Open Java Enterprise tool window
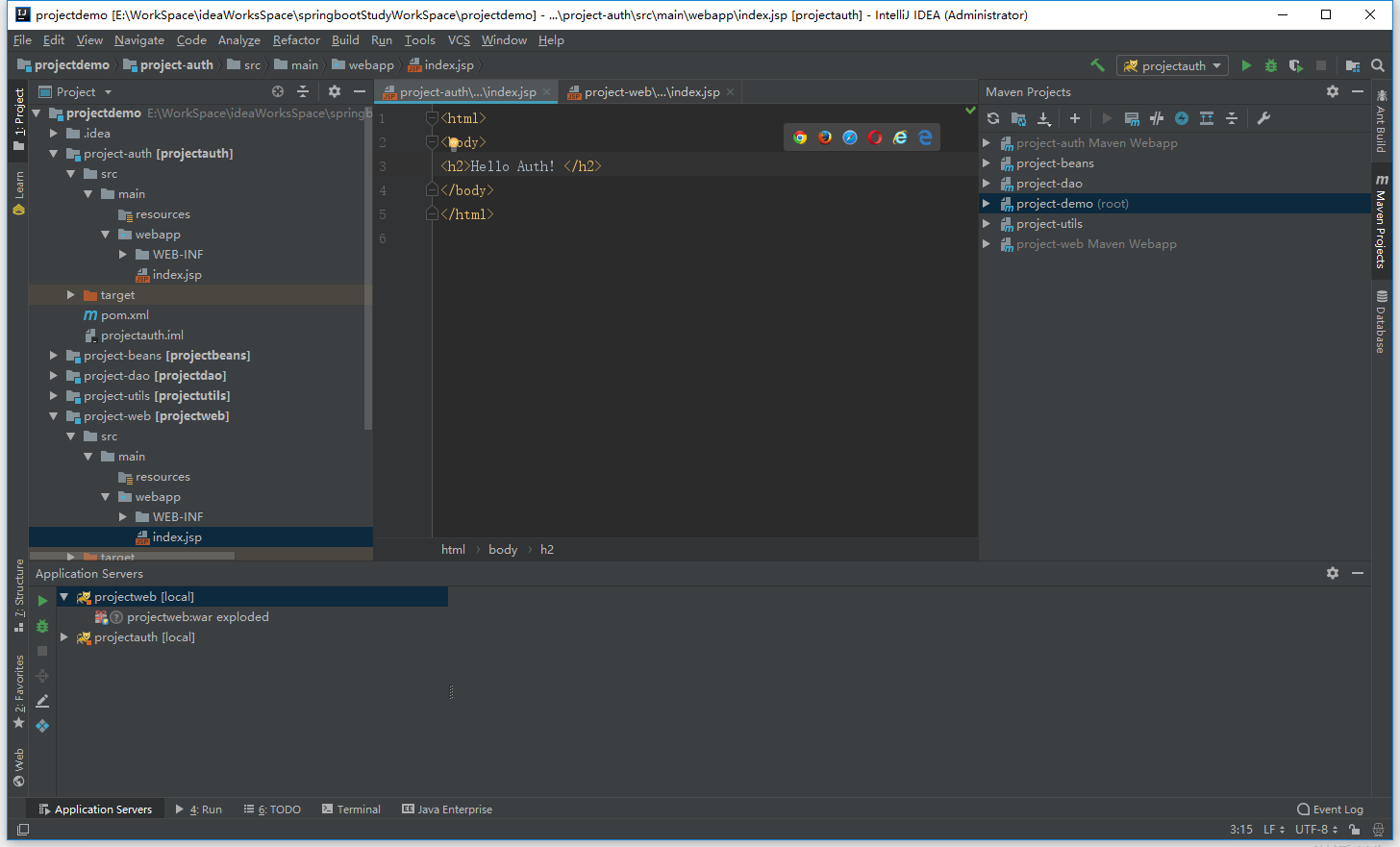This screenshot has height=847, width=1400. (x=446, y=810)
